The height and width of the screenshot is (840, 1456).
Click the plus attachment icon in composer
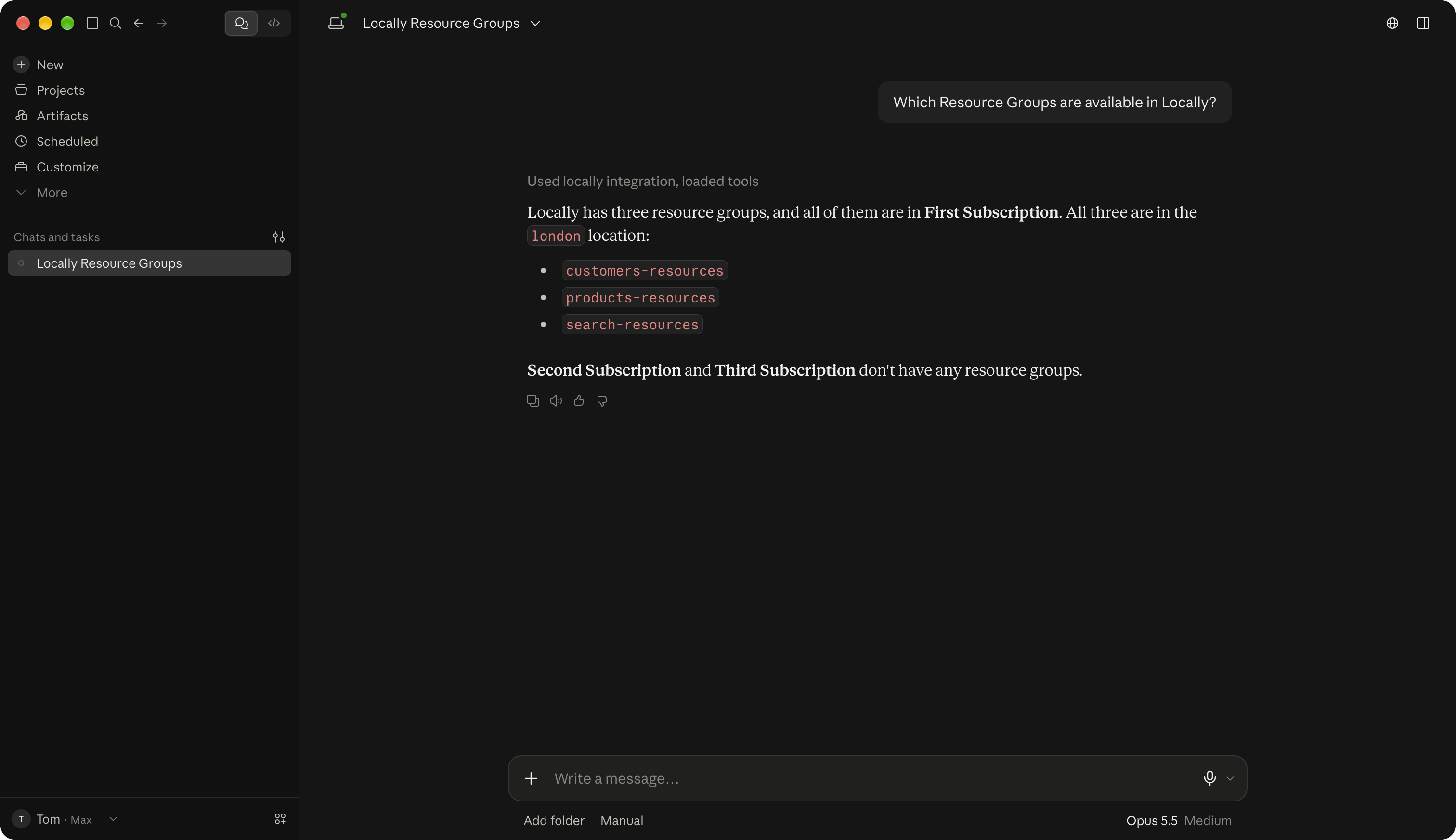tap(531, 778)
